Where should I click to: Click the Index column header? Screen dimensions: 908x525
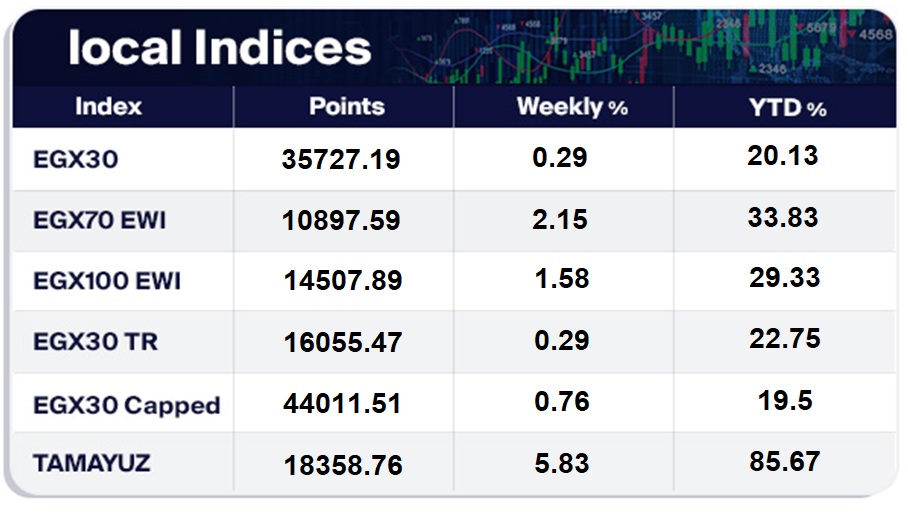(x=108, y=107)
